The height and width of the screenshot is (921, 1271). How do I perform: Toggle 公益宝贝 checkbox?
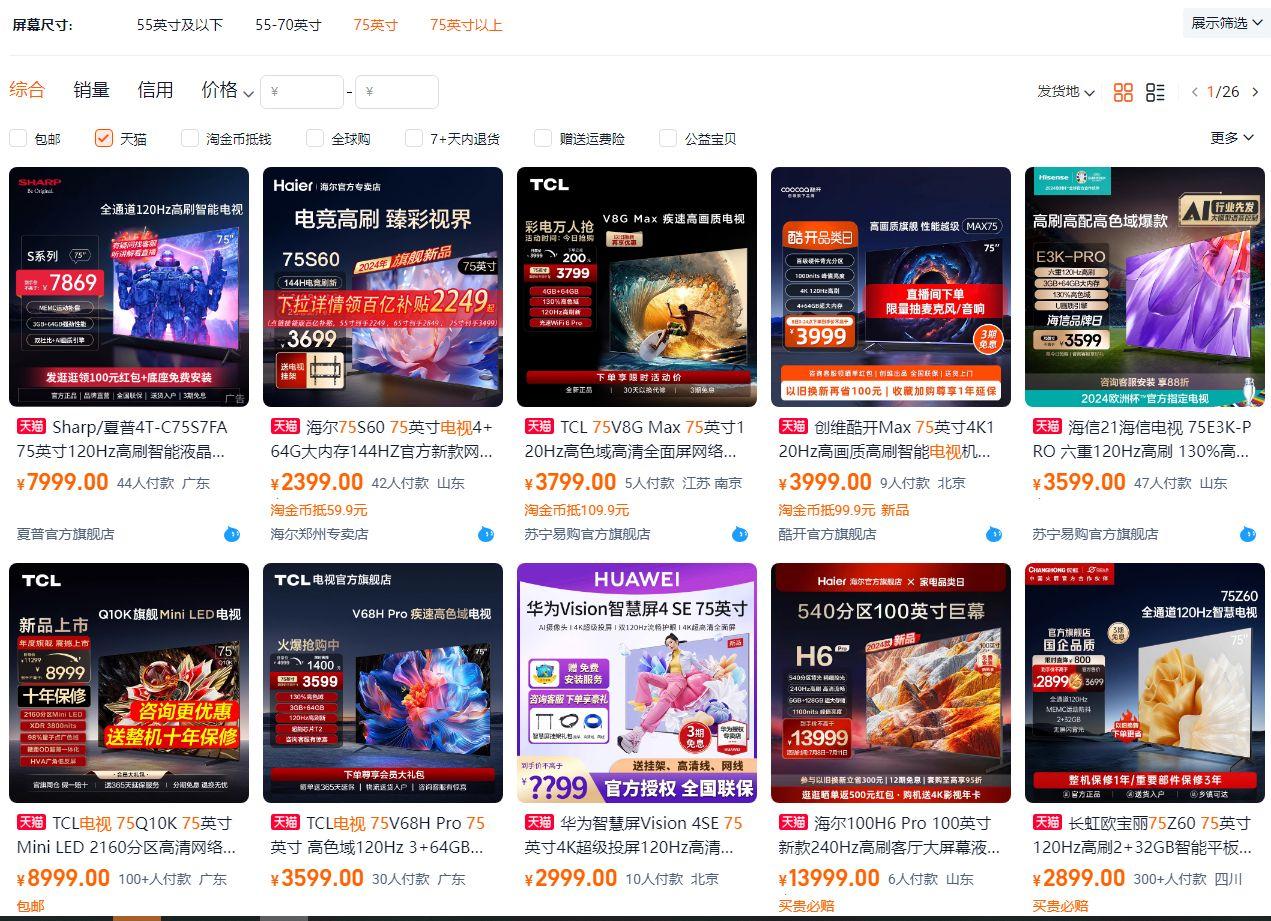668,138
